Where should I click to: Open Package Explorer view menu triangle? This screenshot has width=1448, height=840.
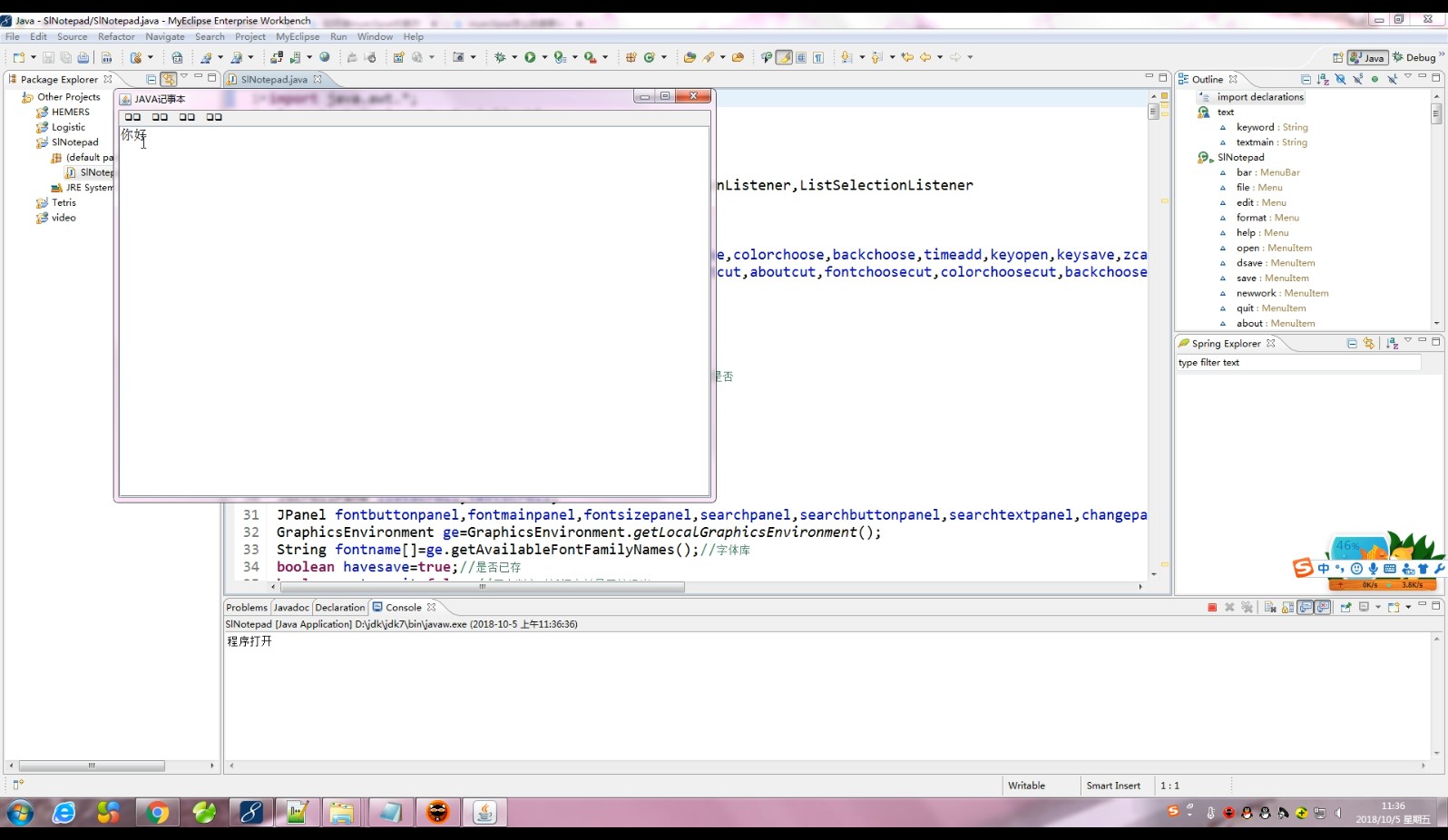pos(184,76)
